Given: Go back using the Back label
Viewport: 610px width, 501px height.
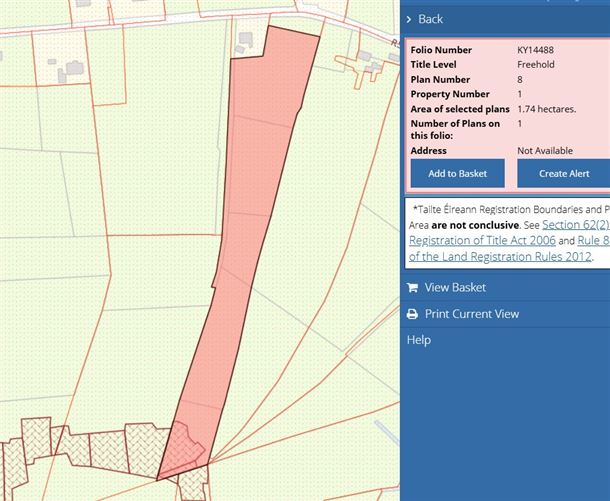Looking at the screenshot, I should (x=431, y=19).
